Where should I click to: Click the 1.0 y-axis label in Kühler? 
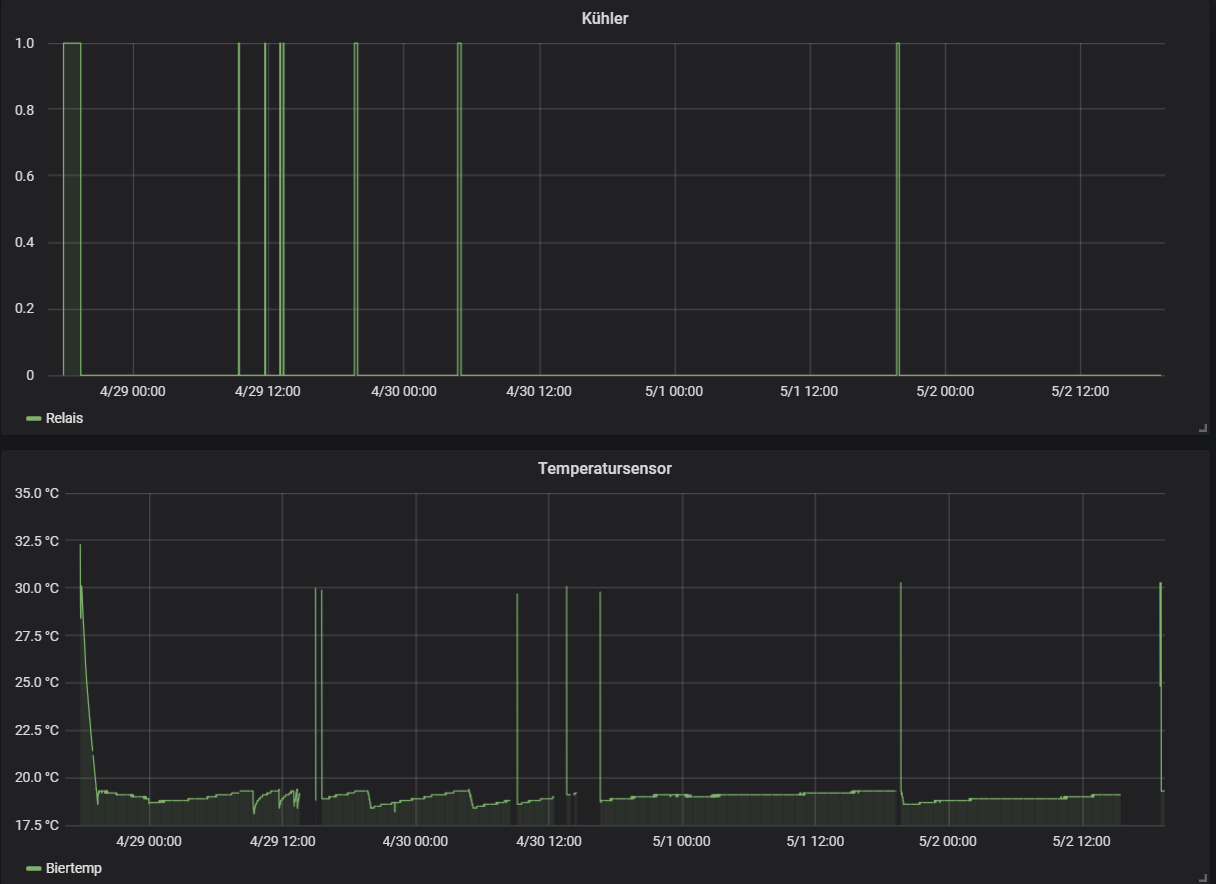coord(24,43)
